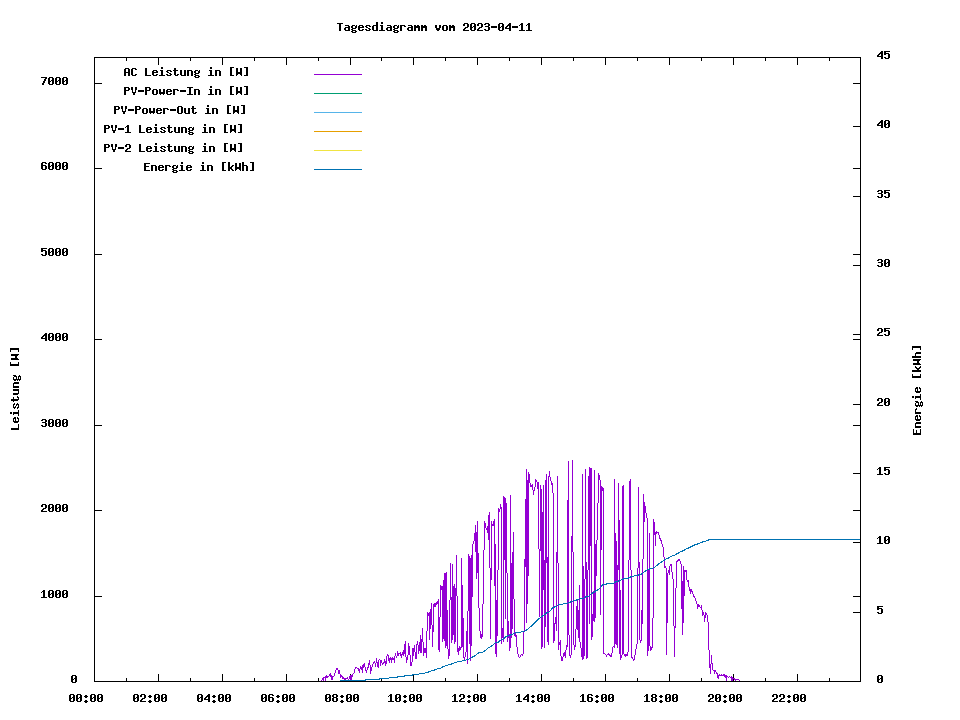960x720 pixels.
Task: Click the AC Leistung legend label
Action: 186,72
